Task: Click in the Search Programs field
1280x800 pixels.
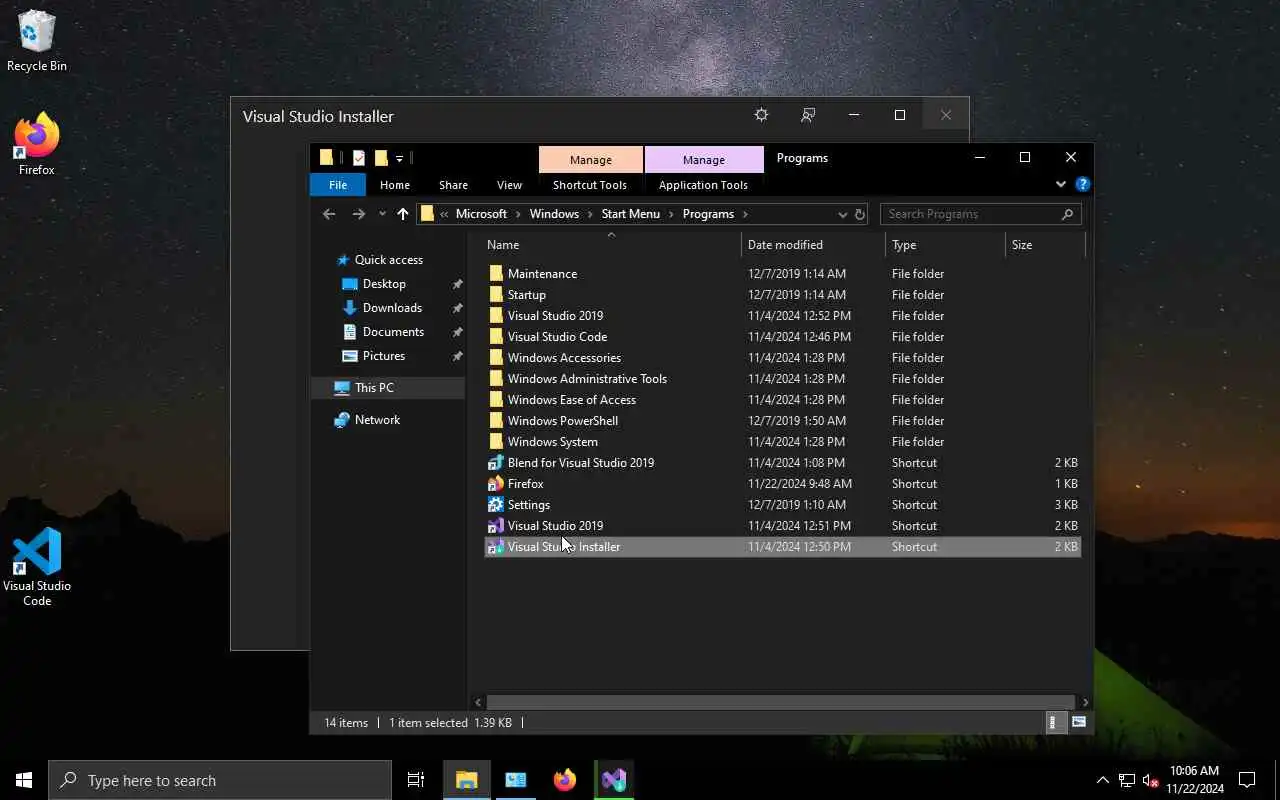Action: pyautogui.click(x=980, y=214)
